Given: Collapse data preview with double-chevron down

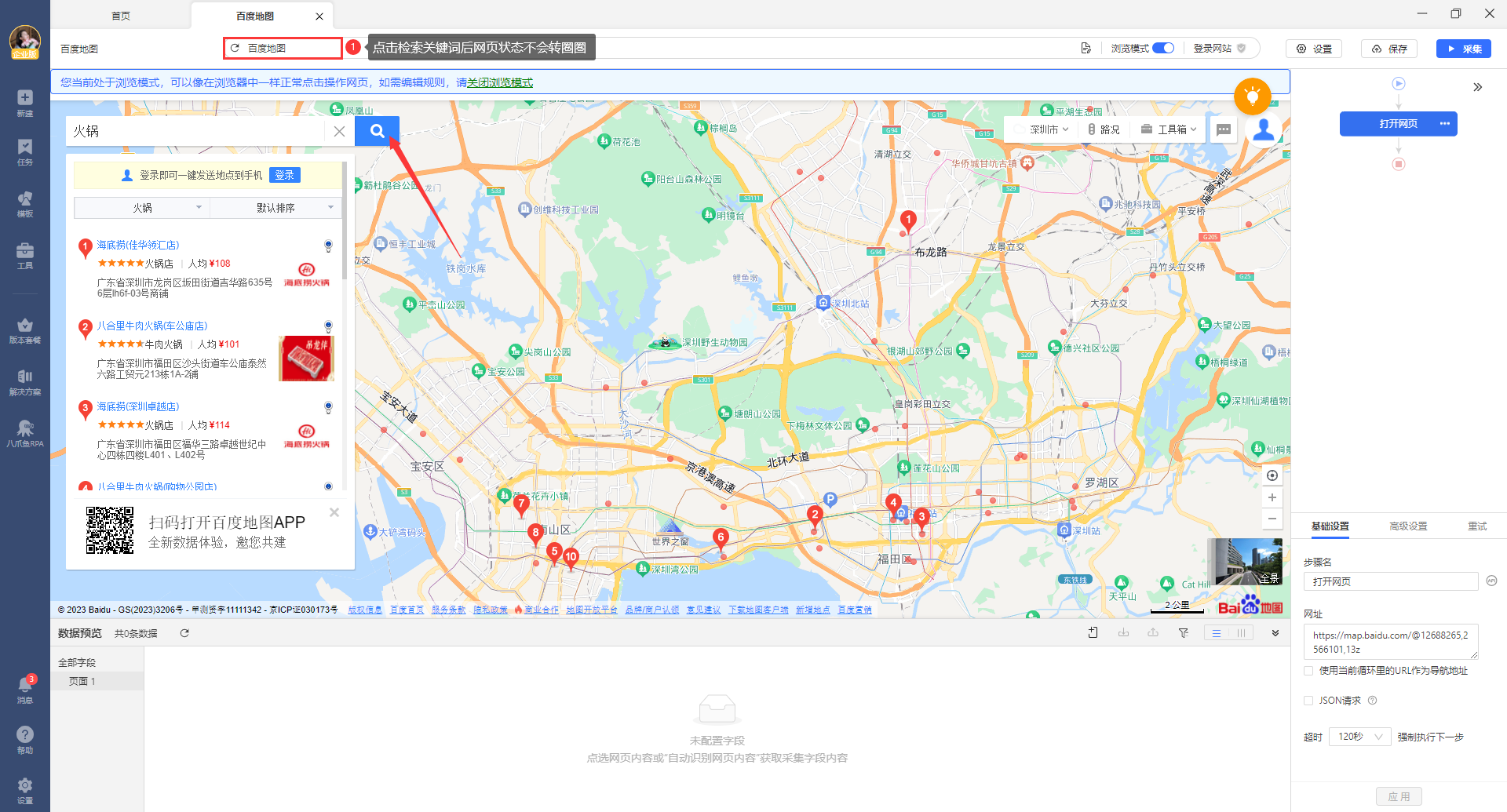Looking at the screenshot, I should click(1275, 633).
